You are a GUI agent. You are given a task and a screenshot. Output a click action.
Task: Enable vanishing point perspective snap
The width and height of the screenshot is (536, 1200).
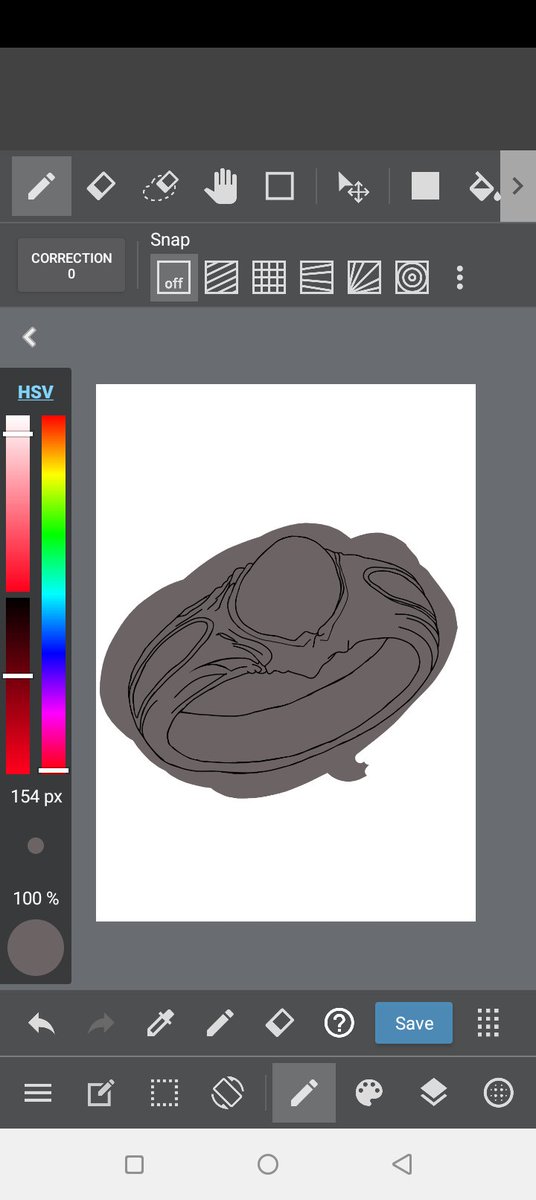click(317, 277)
